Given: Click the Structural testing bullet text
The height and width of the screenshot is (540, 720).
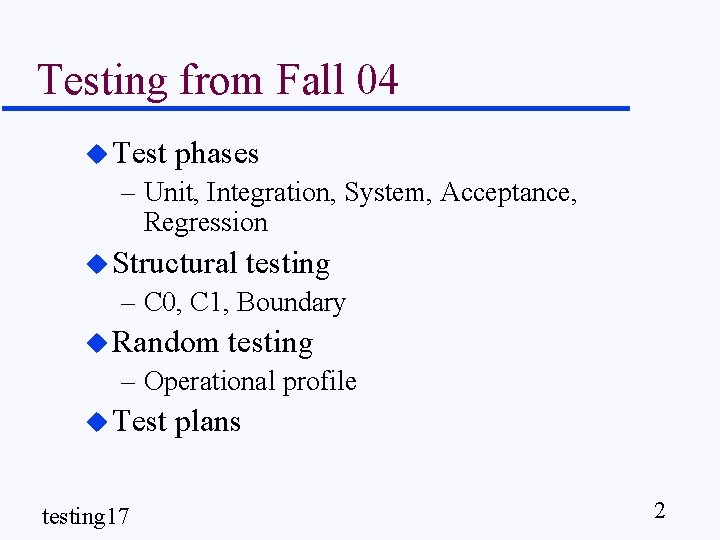Looking at the screenshot, I should point(221,263).
